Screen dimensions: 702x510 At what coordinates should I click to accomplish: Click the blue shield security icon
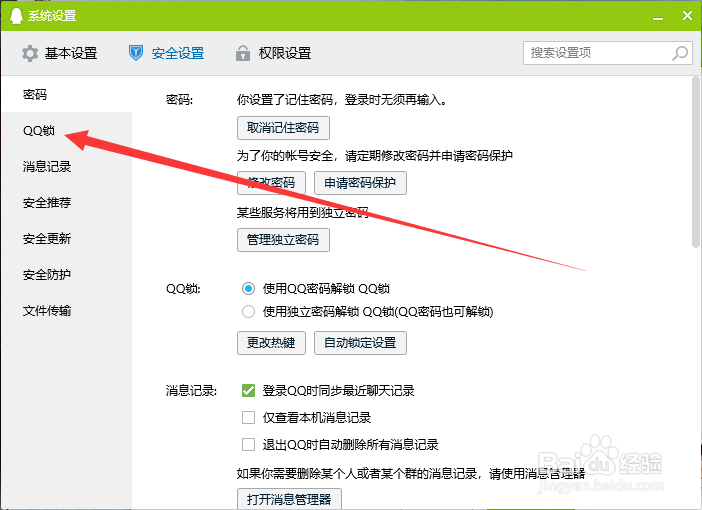pyautogui.click(x=136, y=53)
